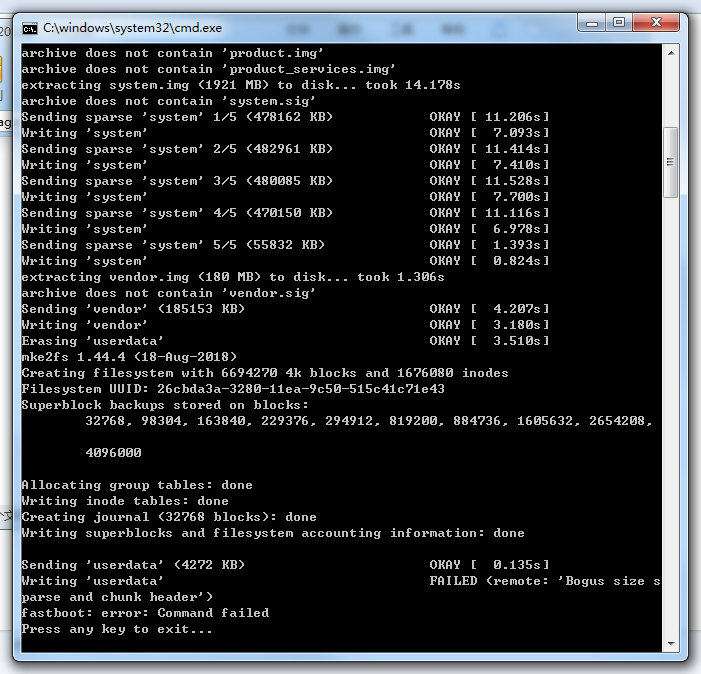Click "Sending 'vendor' (185153 KB)" line

click(133, 309)
